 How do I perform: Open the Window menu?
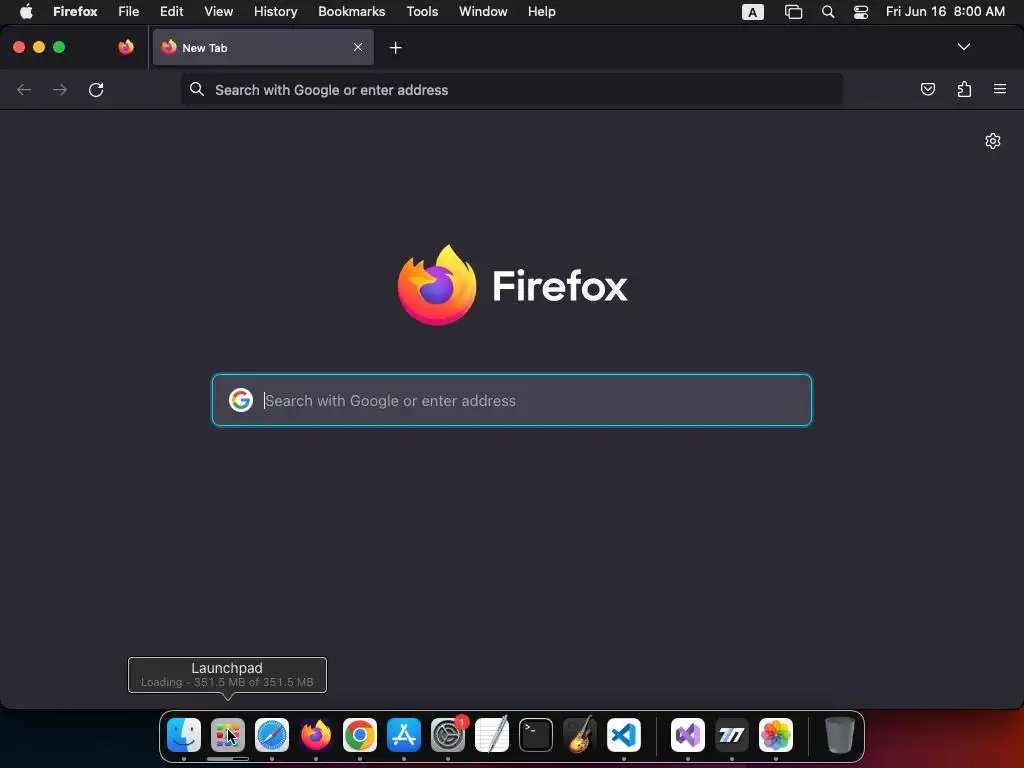click(x=483, y=11)
